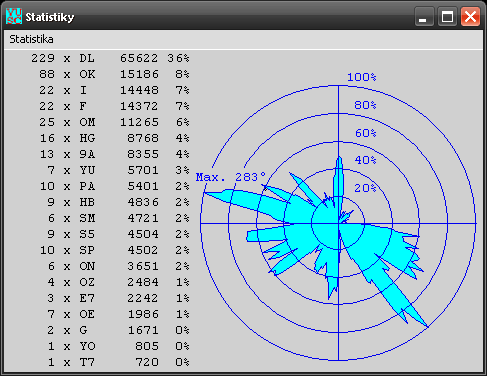The image size is (487, 376).
Task: Click the Statistiky window title text
Action: click(50, 17)
